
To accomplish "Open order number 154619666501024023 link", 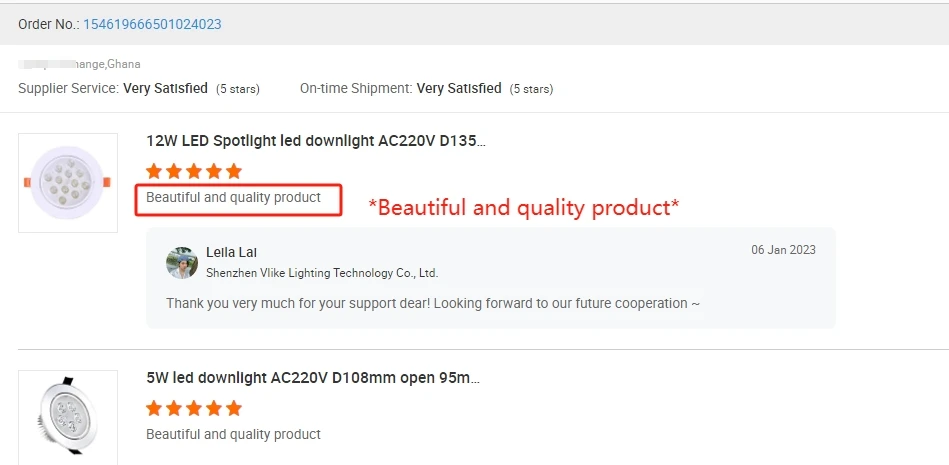I will pyautogui.click(x=152, y=24).
